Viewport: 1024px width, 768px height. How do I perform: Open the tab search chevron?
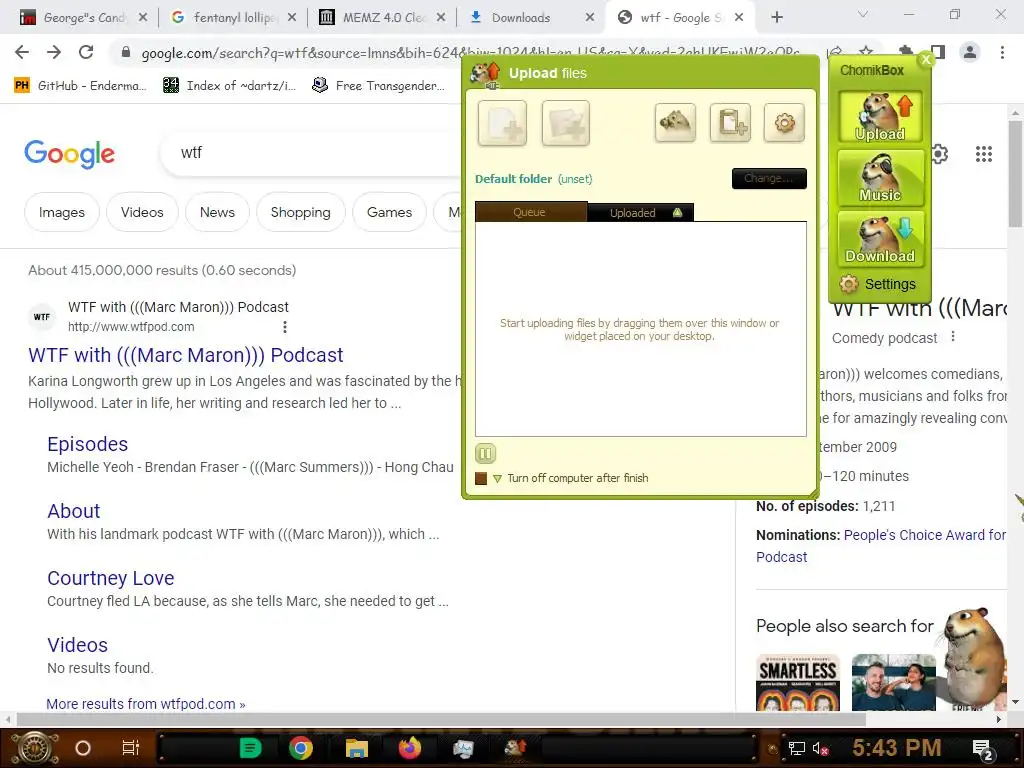863,14
